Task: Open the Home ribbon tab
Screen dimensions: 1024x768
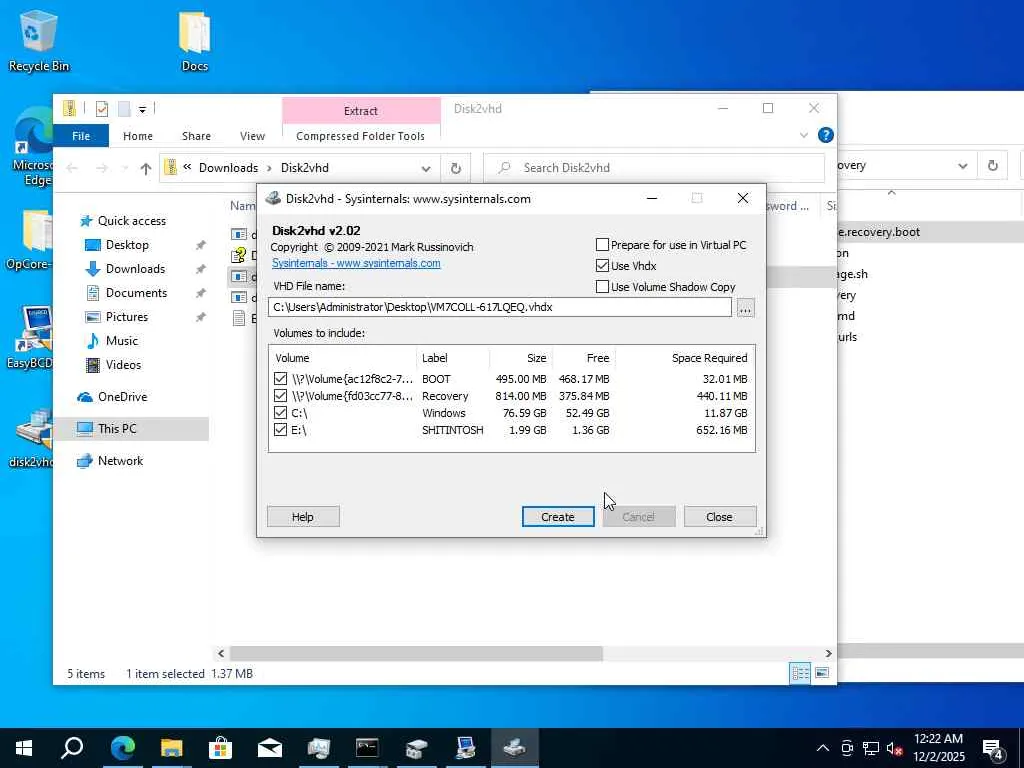Action: (x=138, y=136)
